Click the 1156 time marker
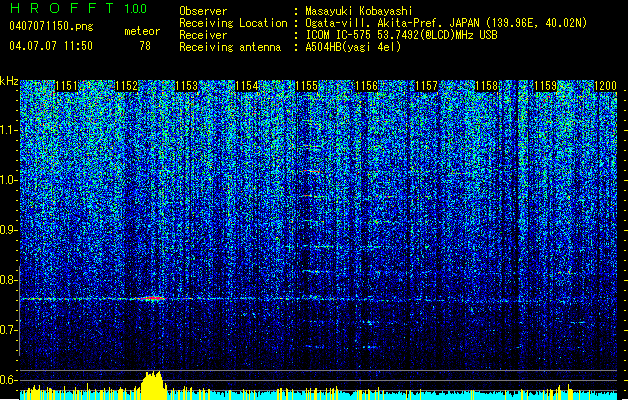 366,86
